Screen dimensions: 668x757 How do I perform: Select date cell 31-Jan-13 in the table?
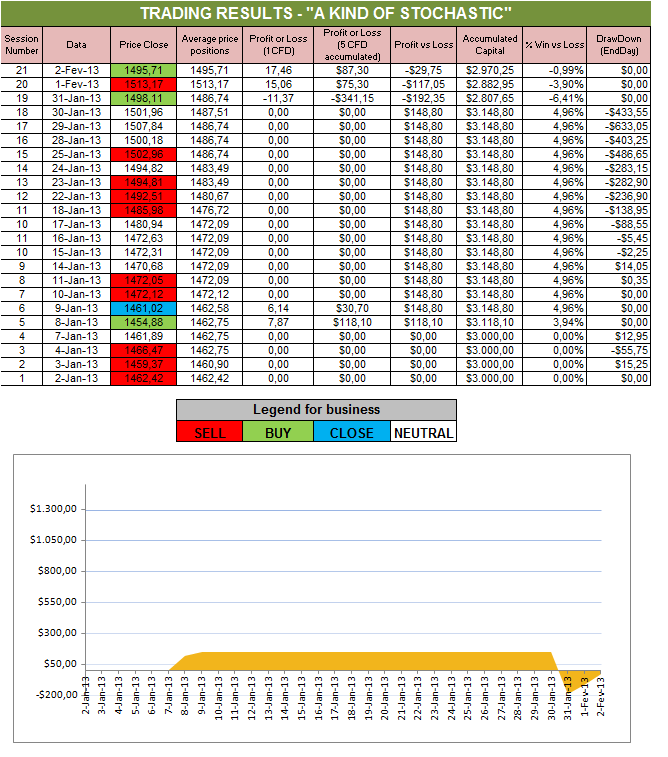point(77,98)
